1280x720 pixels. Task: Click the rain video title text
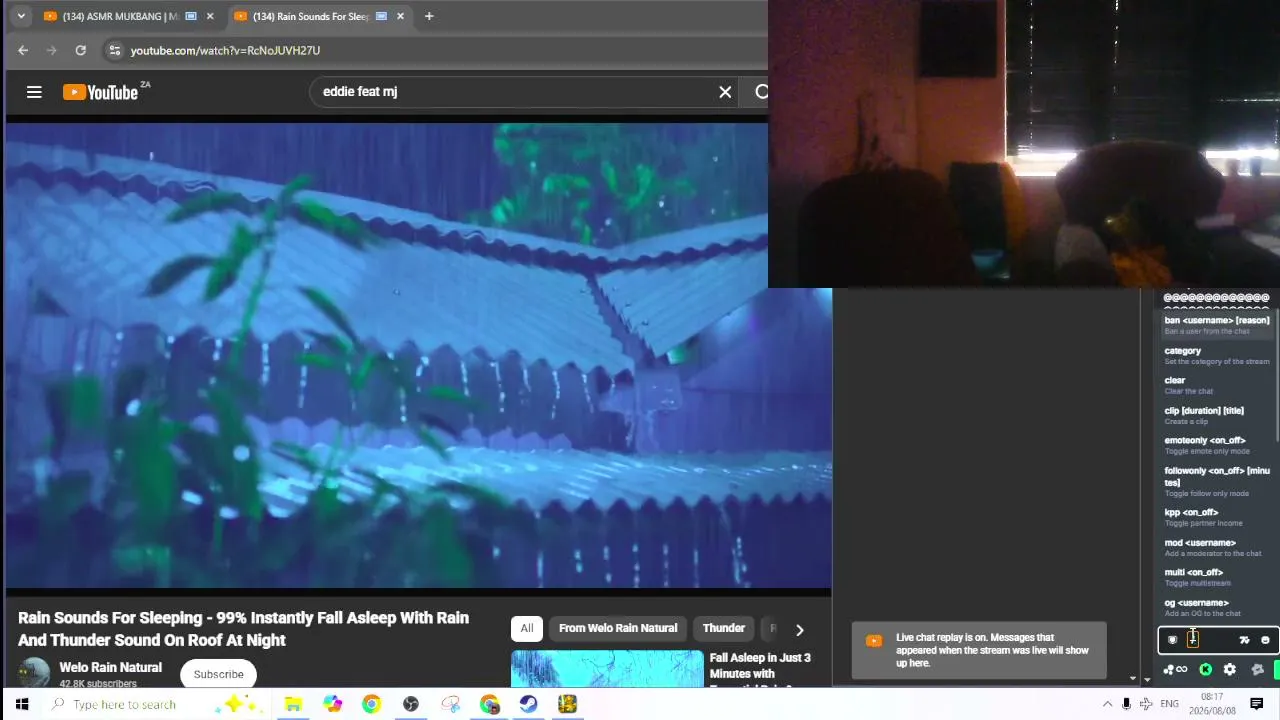(243, 629)
